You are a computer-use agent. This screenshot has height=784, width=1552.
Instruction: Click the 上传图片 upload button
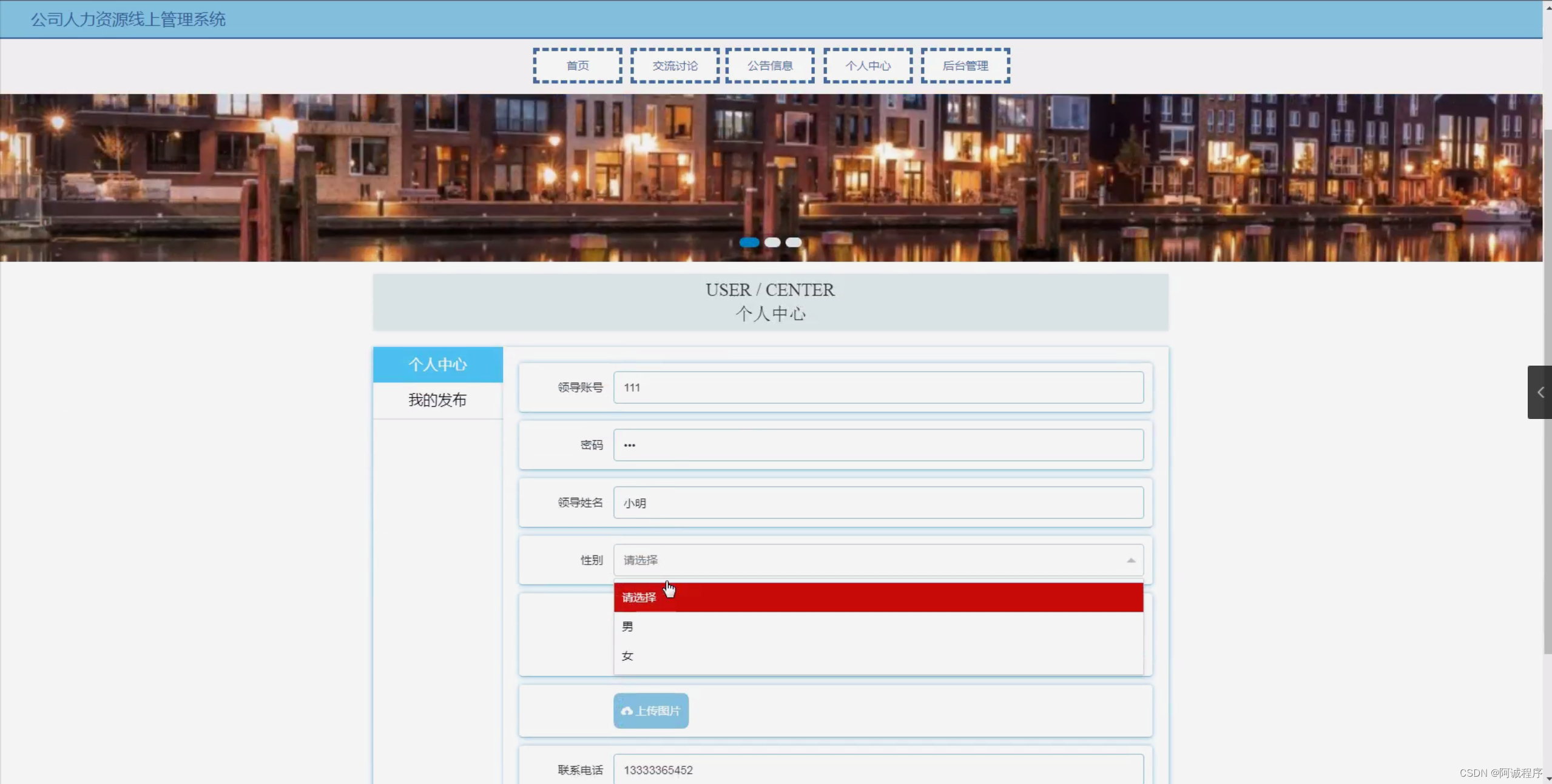(x=650, y=711)
